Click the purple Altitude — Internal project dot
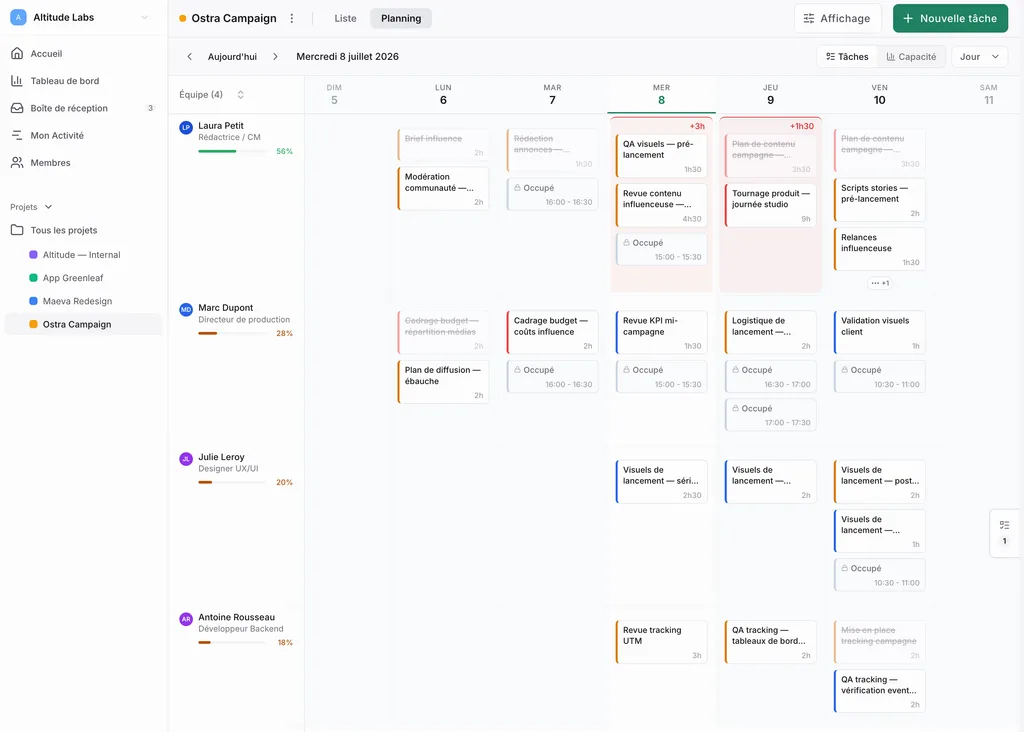The height and width of the screenshot is (732, 1024). [x=33, y=255]
